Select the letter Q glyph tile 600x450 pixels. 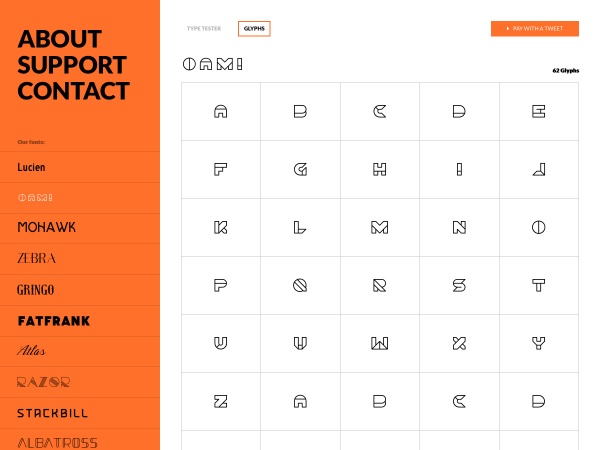click(x=300, y=286)
